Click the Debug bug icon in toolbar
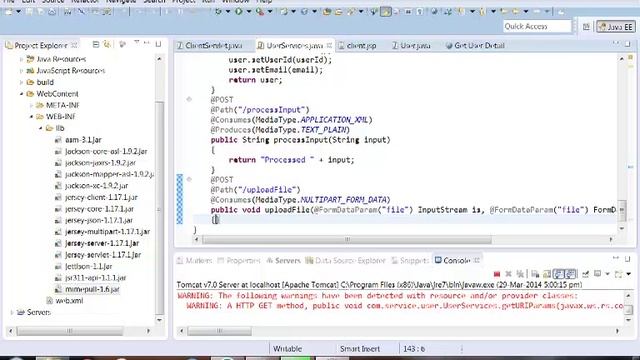The height and width of the screenshot is (360, 640). 218,11
